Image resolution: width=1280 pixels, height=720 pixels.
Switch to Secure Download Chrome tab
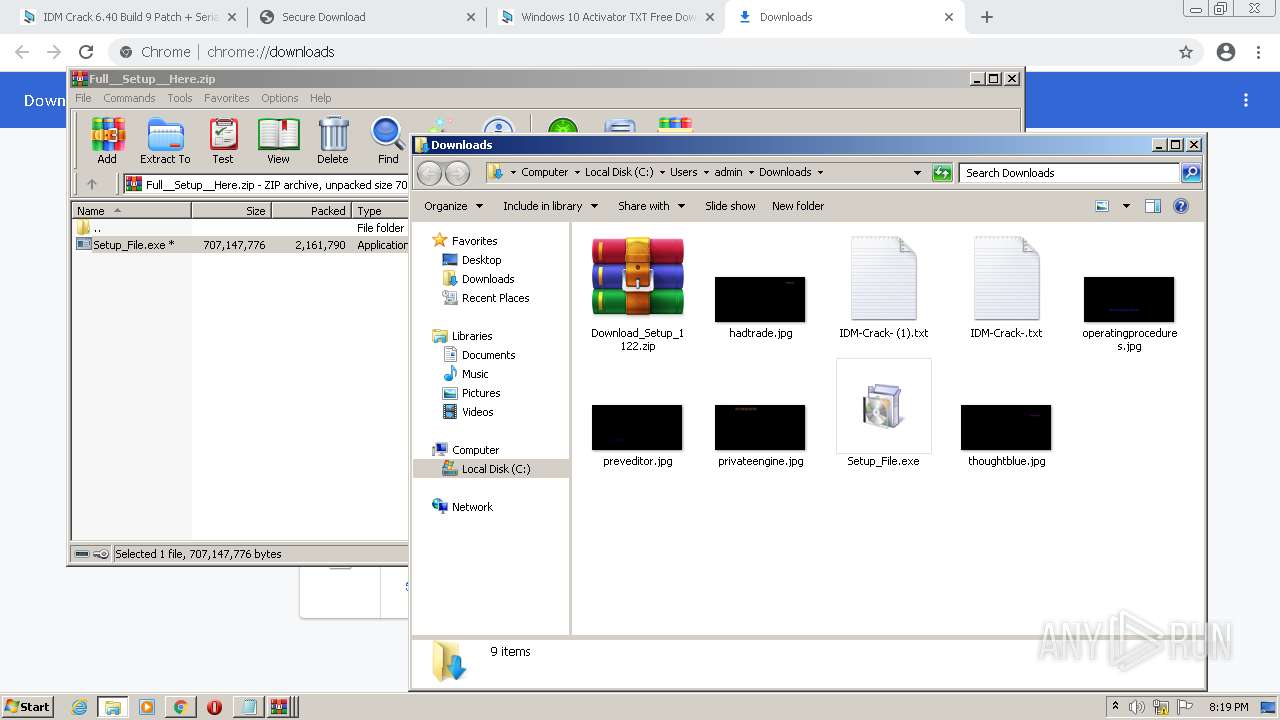(367, 17)
